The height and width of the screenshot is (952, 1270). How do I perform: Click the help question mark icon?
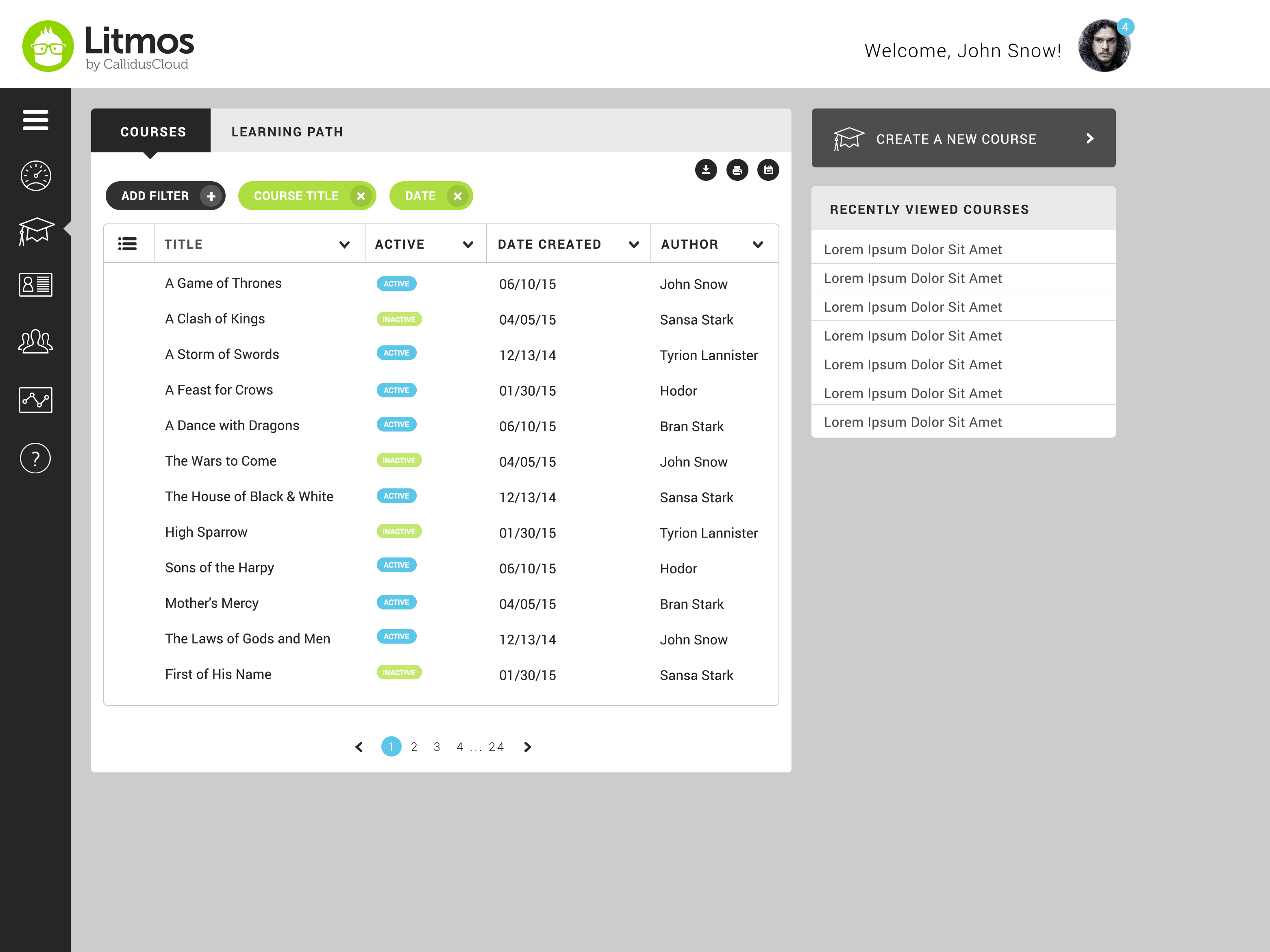coord(36,458)
